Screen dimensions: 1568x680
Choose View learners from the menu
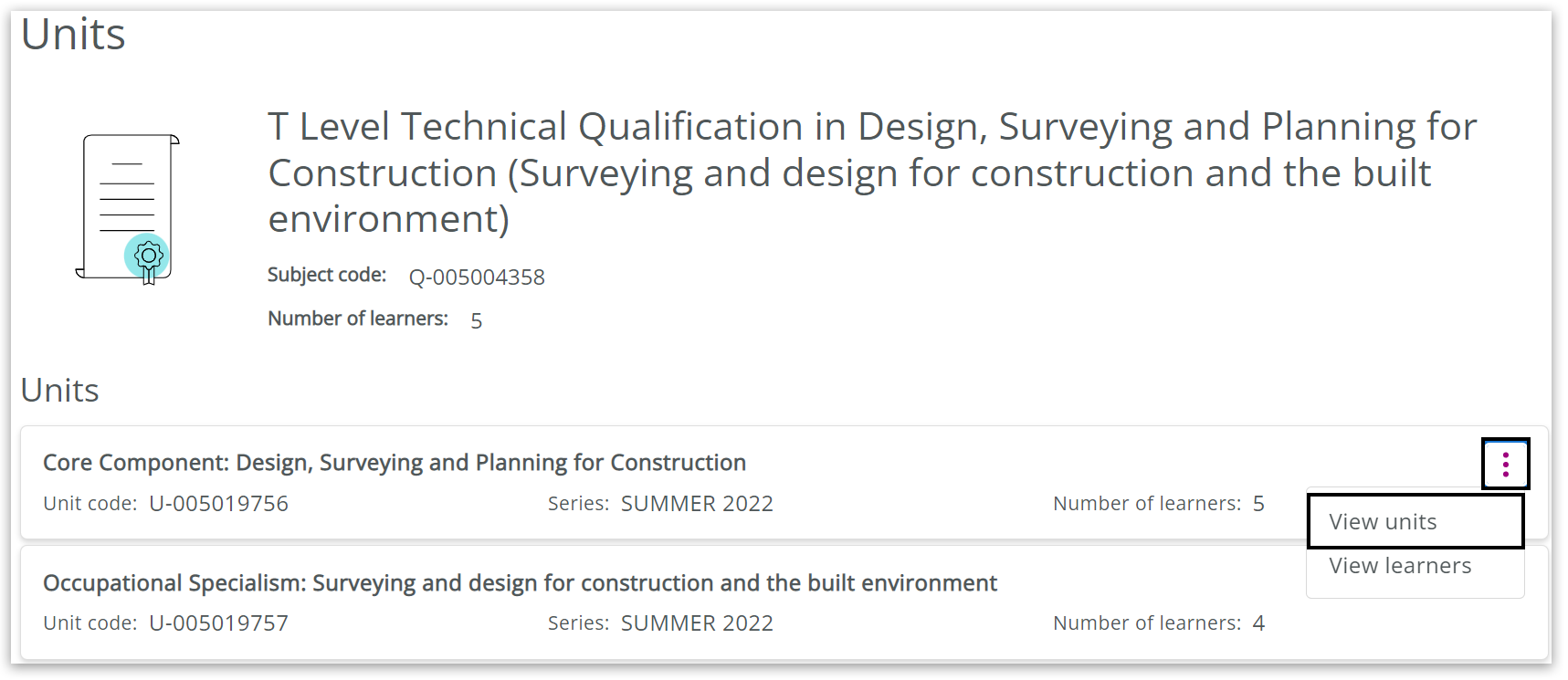coord(1399,566)
